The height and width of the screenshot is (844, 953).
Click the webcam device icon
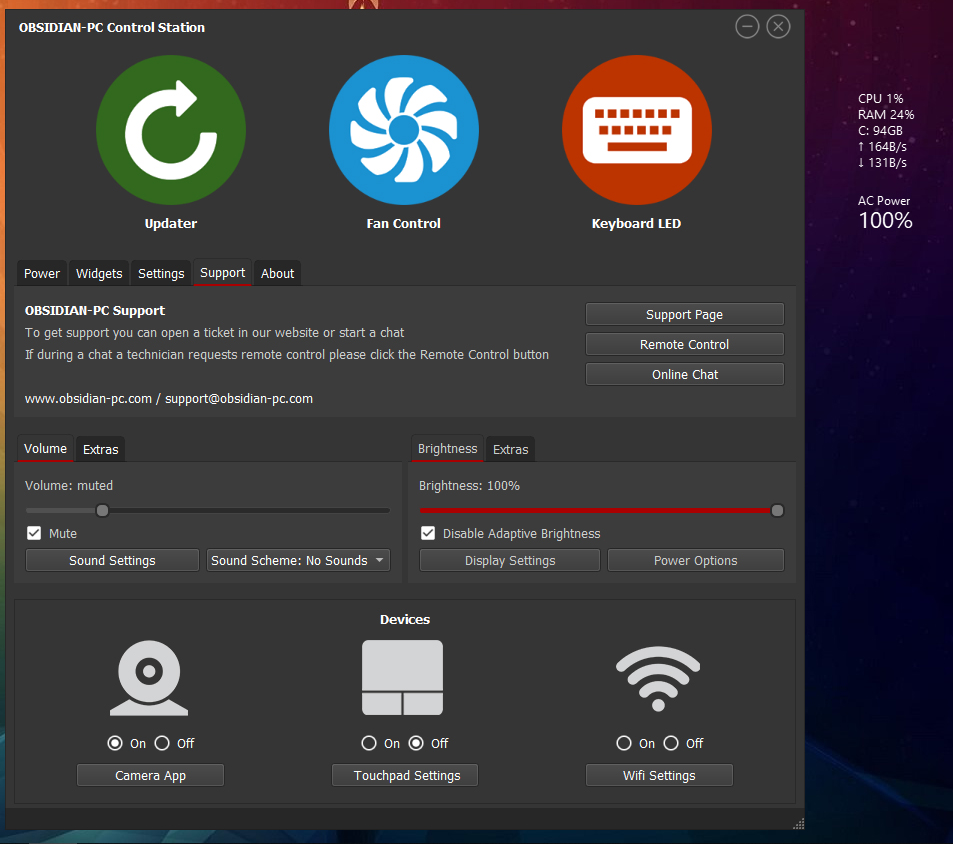coord(149,678)
